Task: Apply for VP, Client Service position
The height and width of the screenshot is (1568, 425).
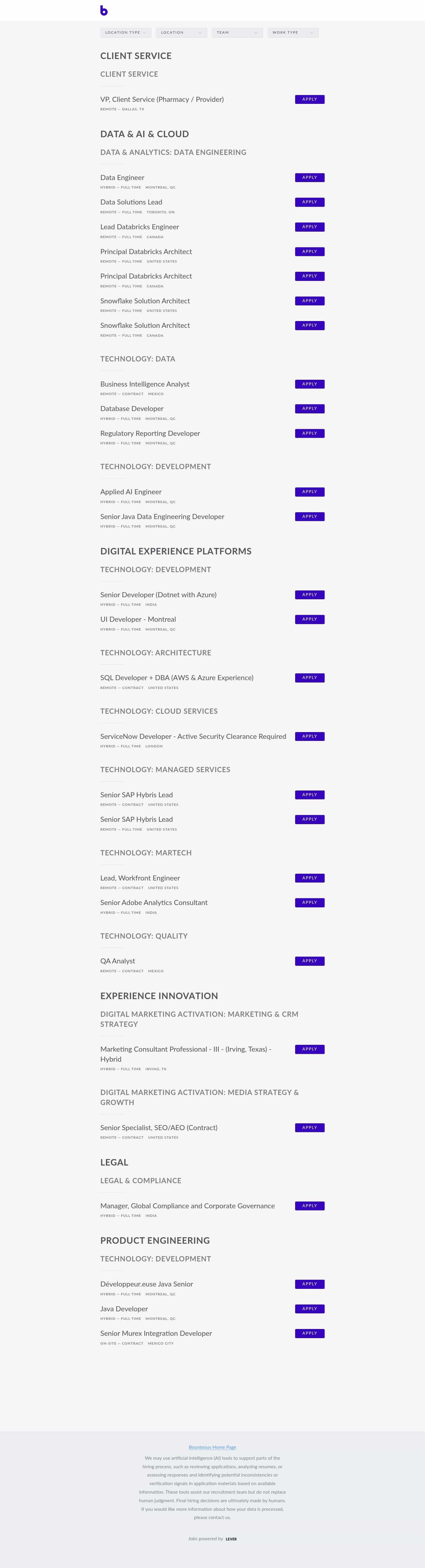Action: [x=309, y=99]
